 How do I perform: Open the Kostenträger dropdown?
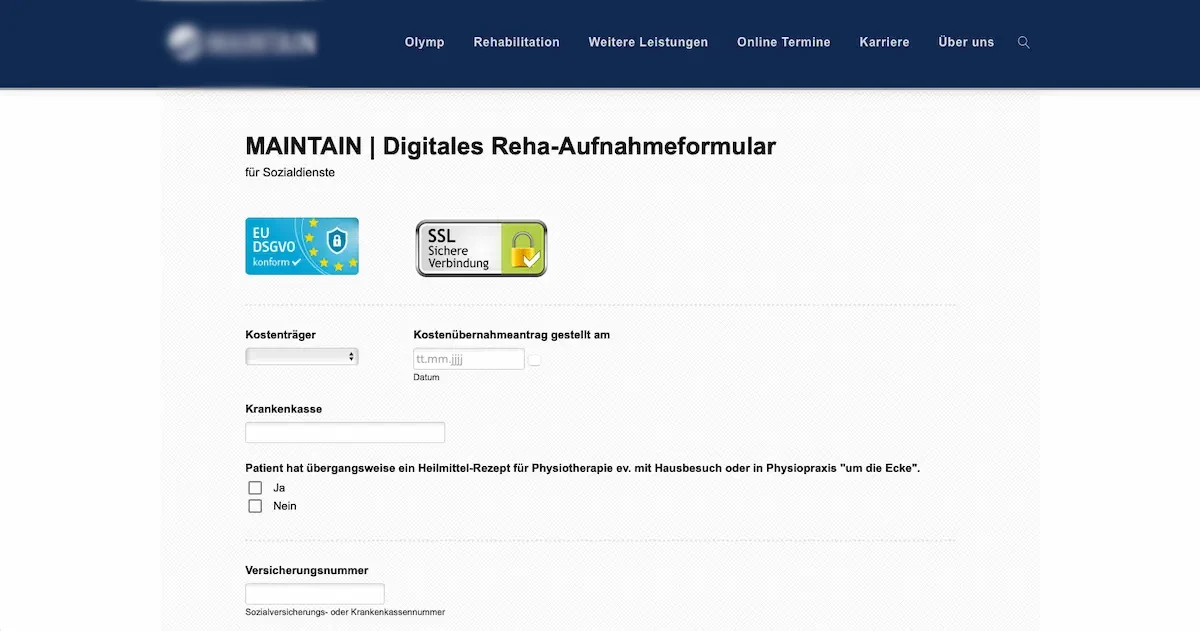pos(302,356)
